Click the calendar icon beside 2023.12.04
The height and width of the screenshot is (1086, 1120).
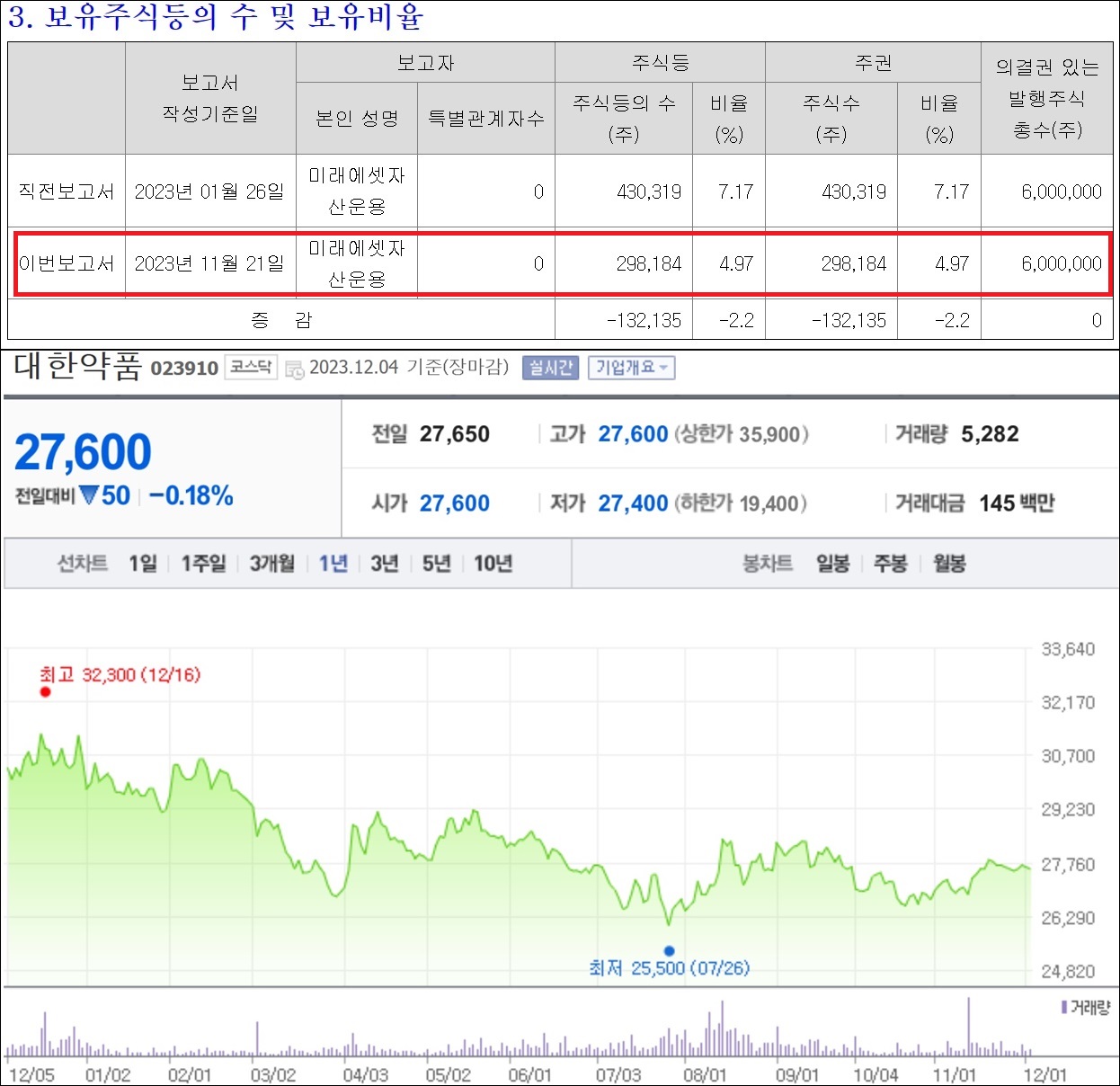click(x=294, y=369)
